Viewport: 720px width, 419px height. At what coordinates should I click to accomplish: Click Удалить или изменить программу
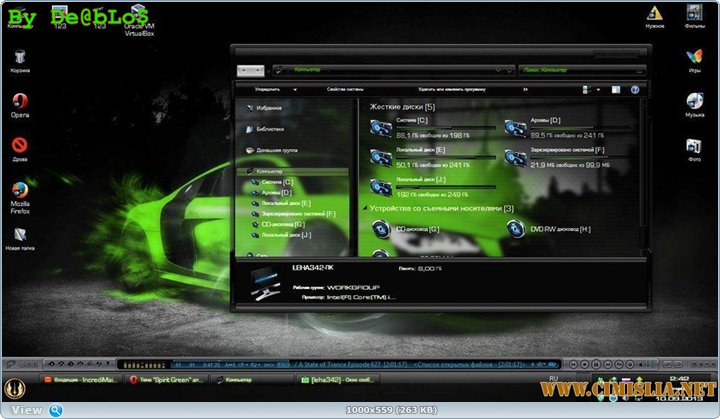(x=452, y=90)
